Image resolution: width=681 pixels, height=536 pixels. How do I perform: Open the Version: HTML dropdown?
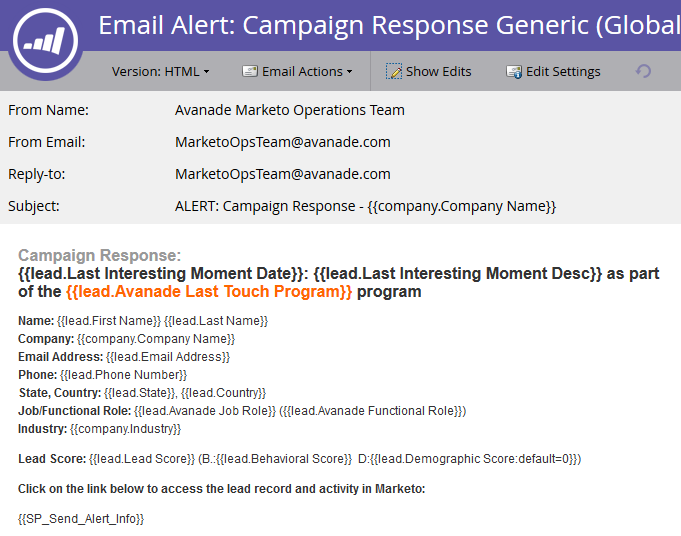point(160,71)
